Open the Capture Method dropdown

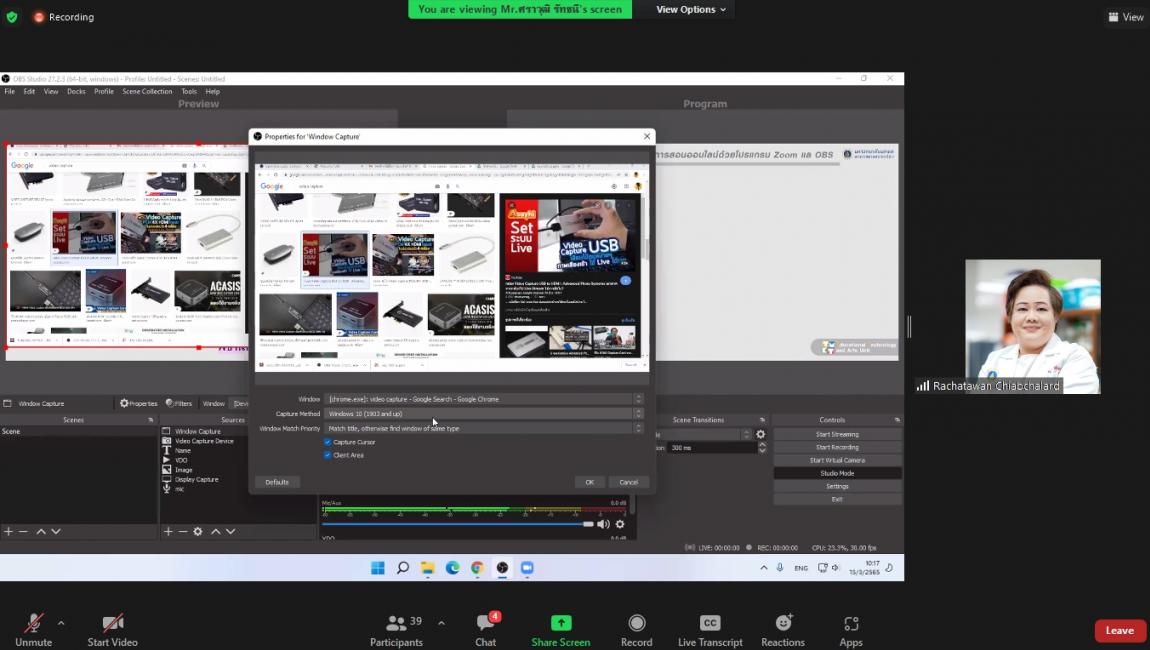point(484,414)
